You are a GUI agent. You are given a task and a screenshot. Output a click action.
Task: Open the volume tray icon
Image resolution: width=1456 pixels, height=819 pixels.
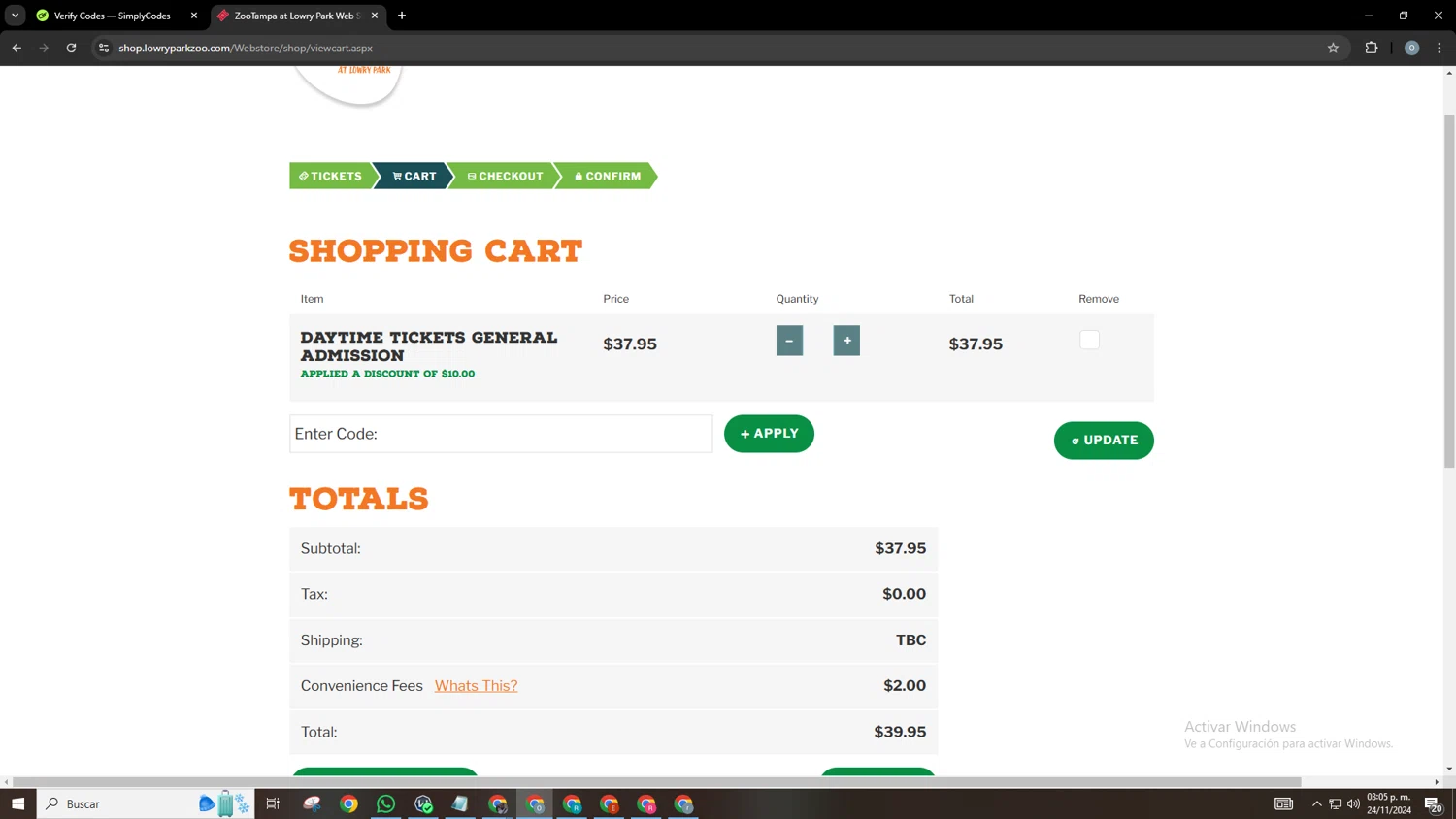[1353, 803]
